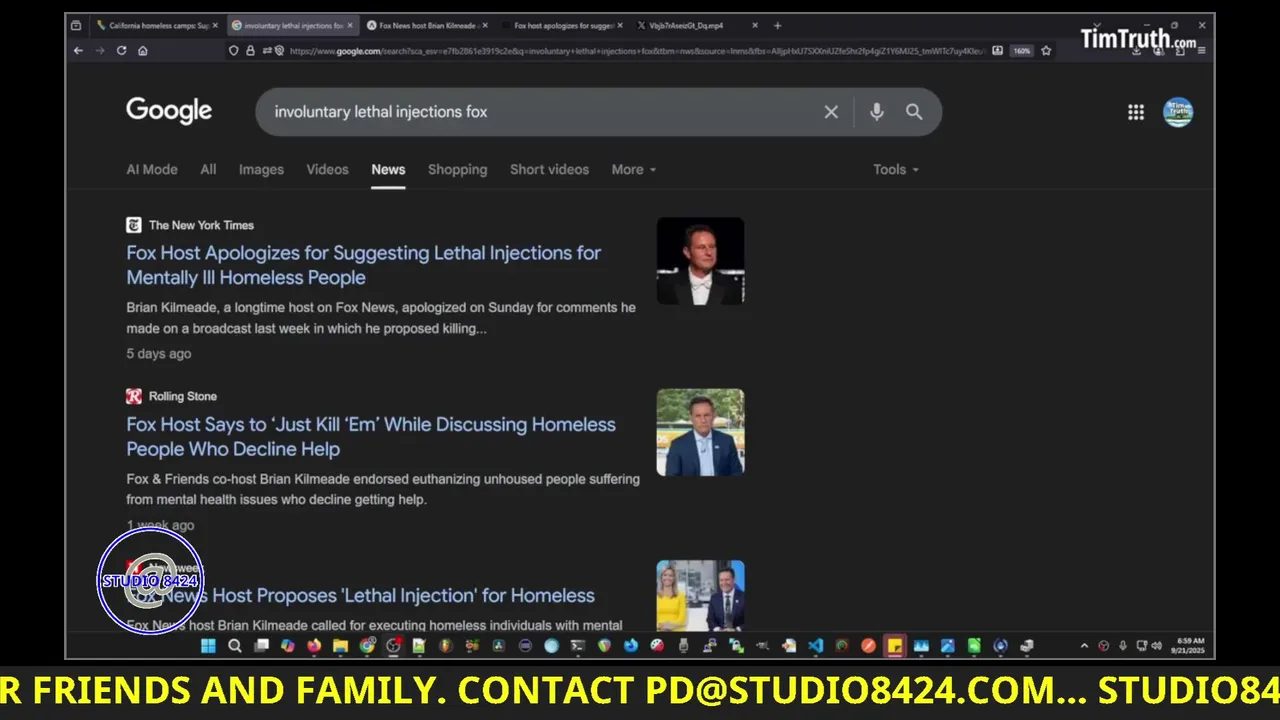Submit search with the magnifying glass icon
Viewport: 1280px width, 720px height.
[914, 112]
